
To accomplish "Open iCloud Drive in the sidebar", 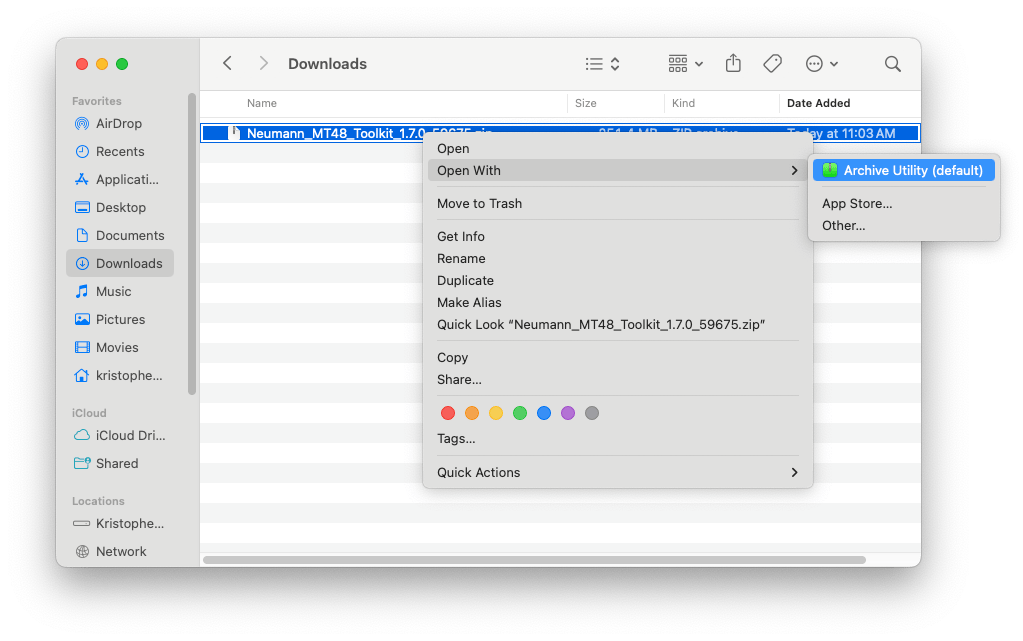I will point(130,436).
